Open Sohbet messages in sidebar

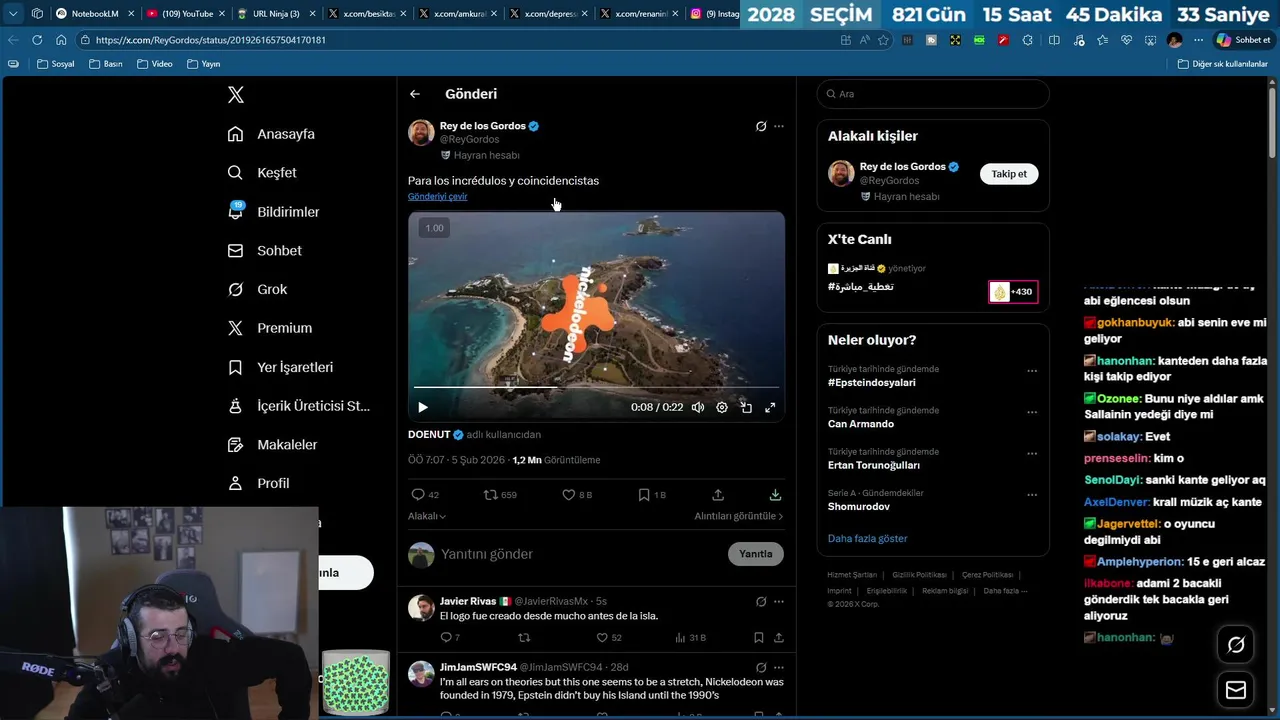[264, 251]
